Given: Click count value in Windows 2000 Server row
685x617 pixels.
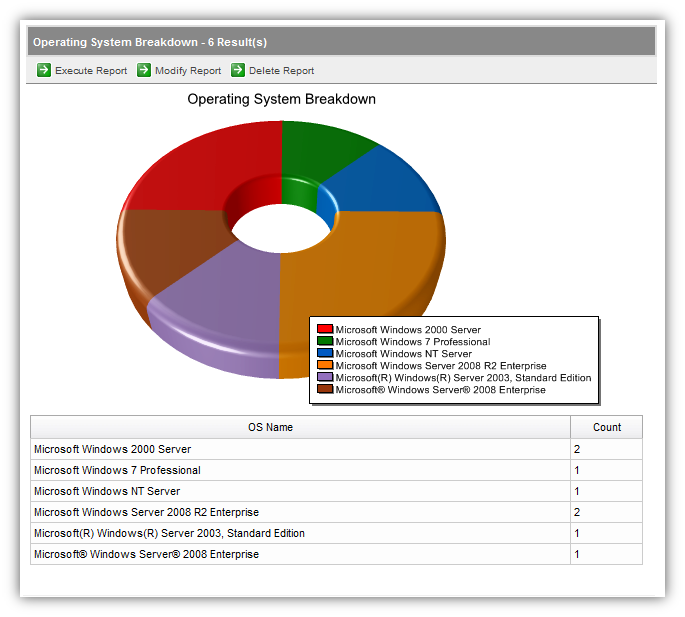Looking at the screenshot, I should 577,449.
